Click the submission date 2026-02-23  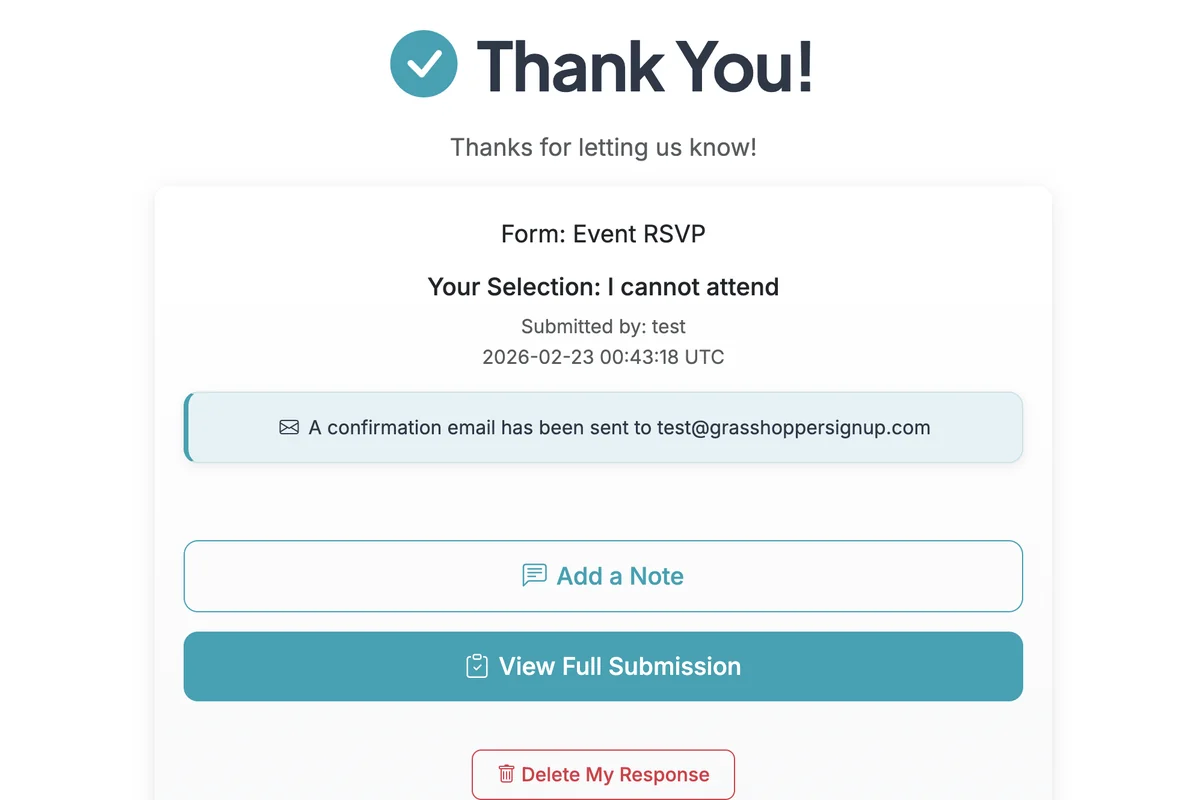(537, 356)
